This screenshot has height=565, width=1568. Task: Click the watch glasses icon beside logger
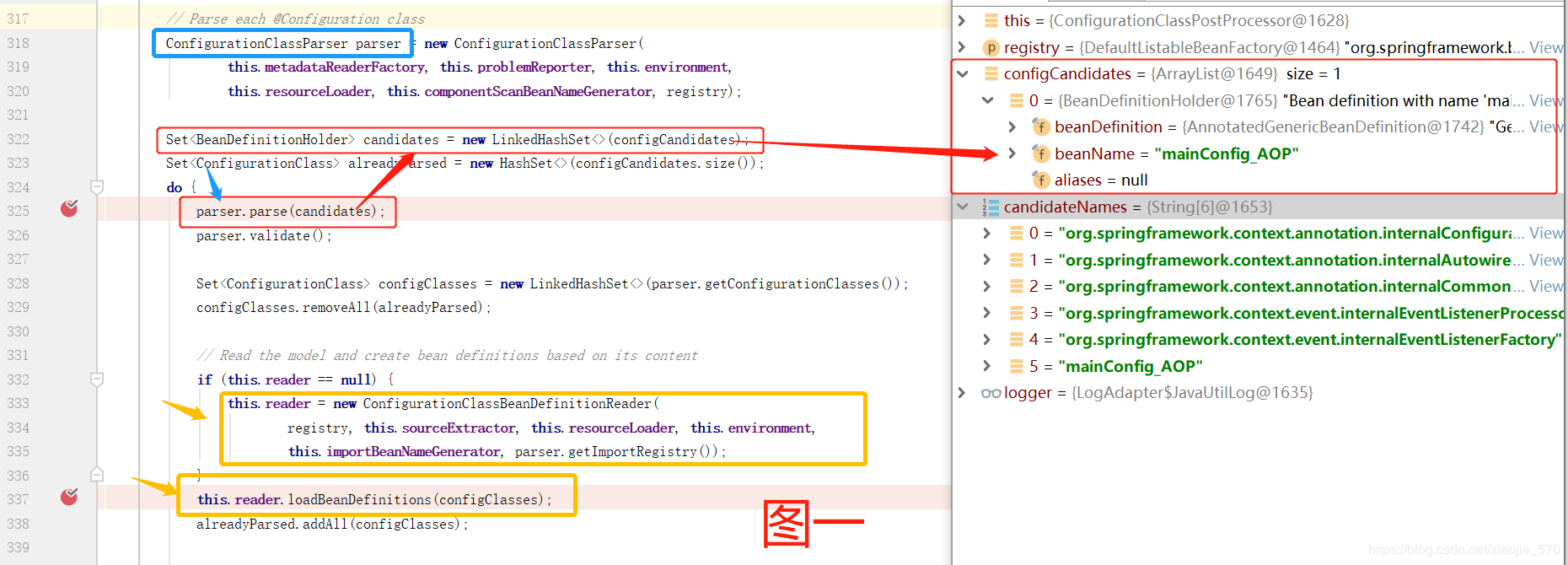pyautogui.click(x=991, y=393)
